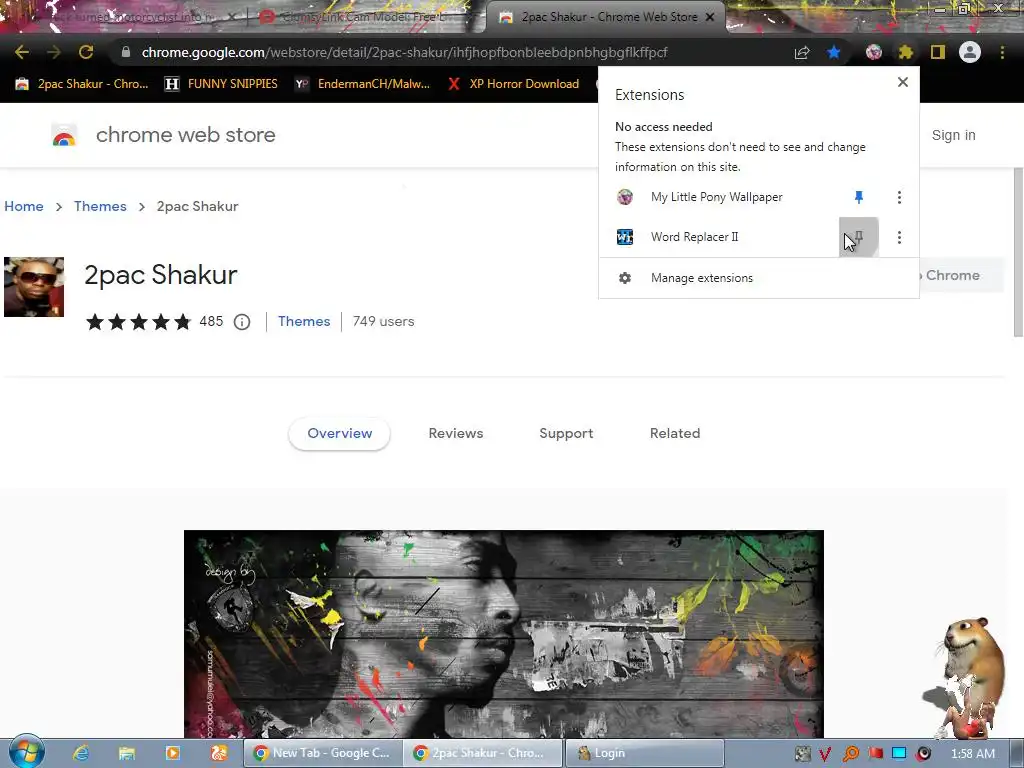This screenshot has width=1024, height=768.
Task: Click the share page icon in address bar
Action: (802, 52)
